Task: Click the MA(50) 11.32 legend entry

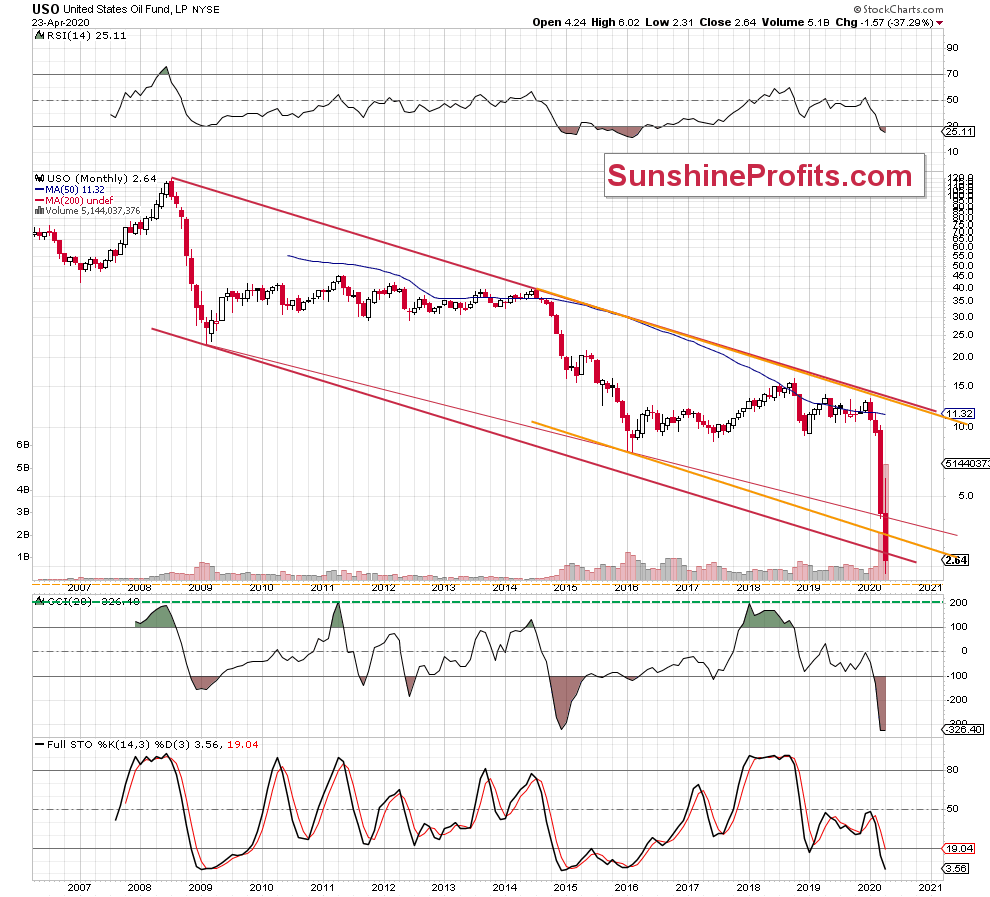Action: coord(75,189)
